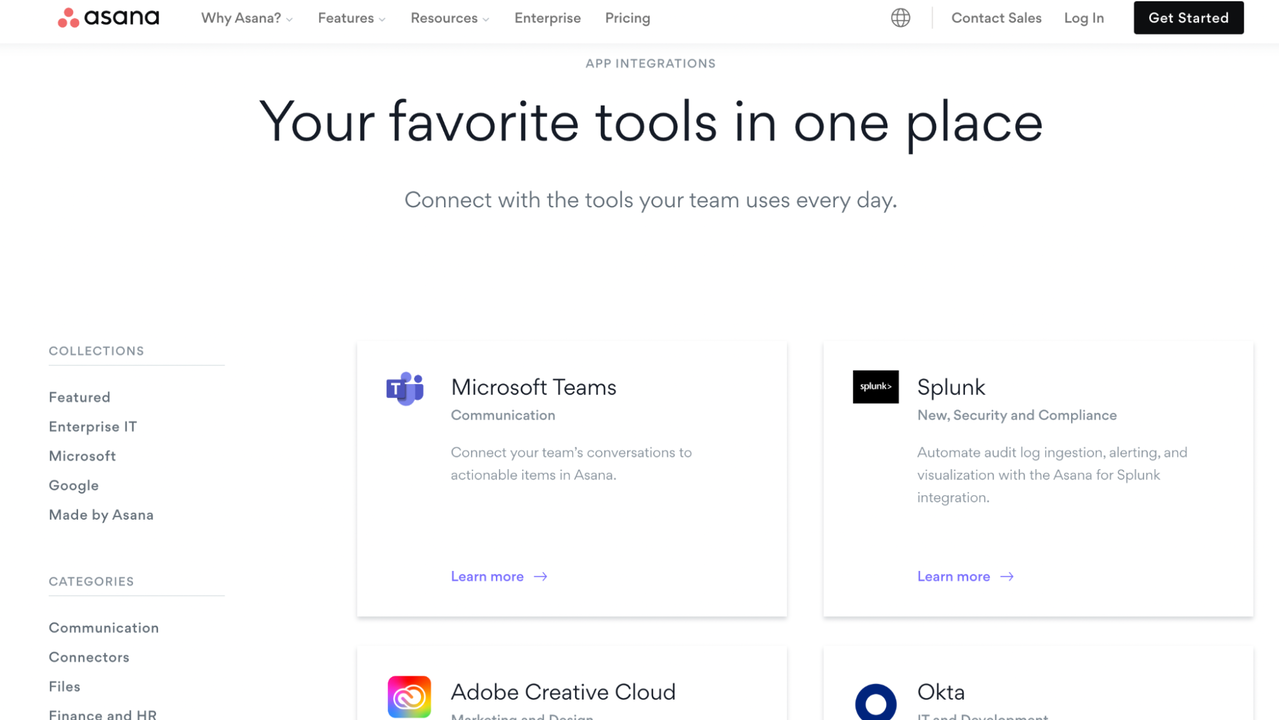Click the Contact Sales link
This screenshot has width=1279, height=720.
coord(996,18)
